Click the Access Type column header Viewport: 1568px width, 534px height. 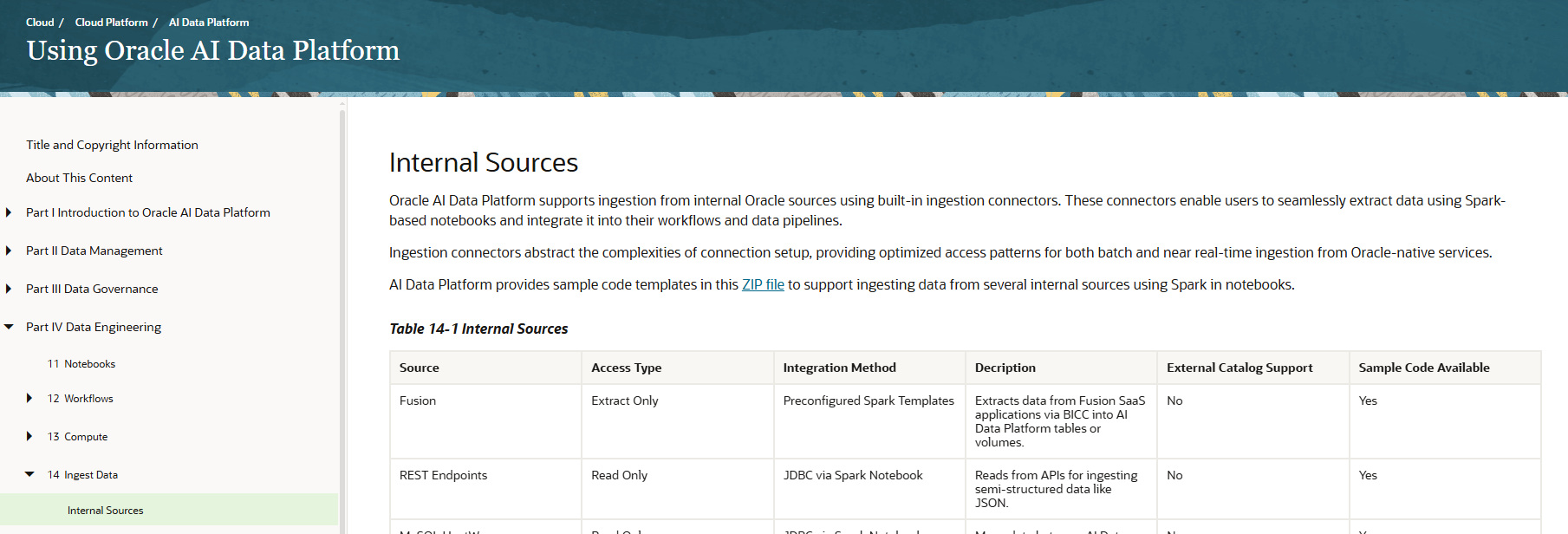point(678,368)
